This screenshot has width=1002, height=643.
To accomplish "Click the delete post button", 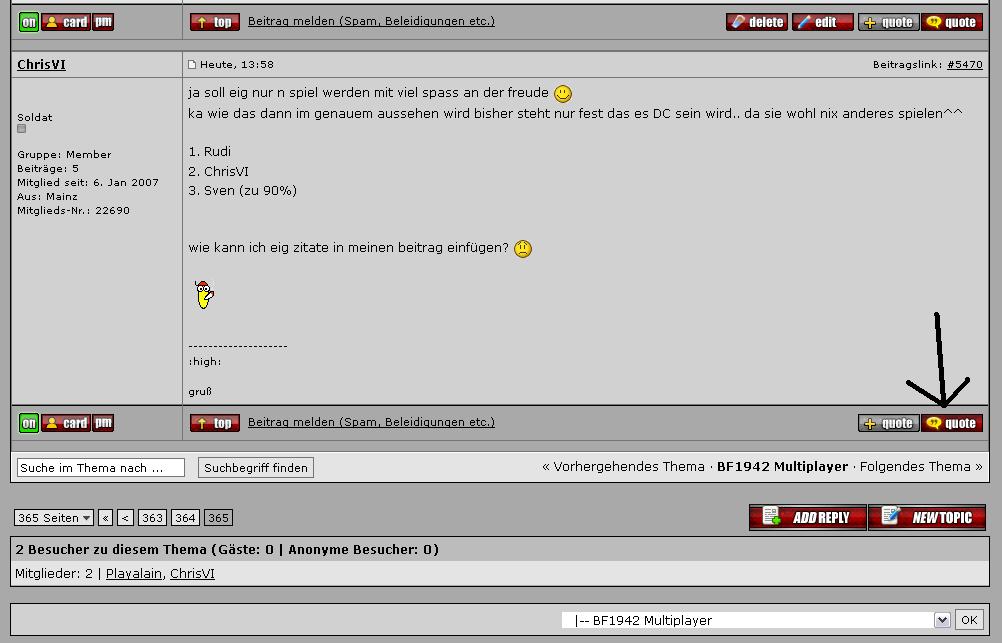I will [757, 22].
